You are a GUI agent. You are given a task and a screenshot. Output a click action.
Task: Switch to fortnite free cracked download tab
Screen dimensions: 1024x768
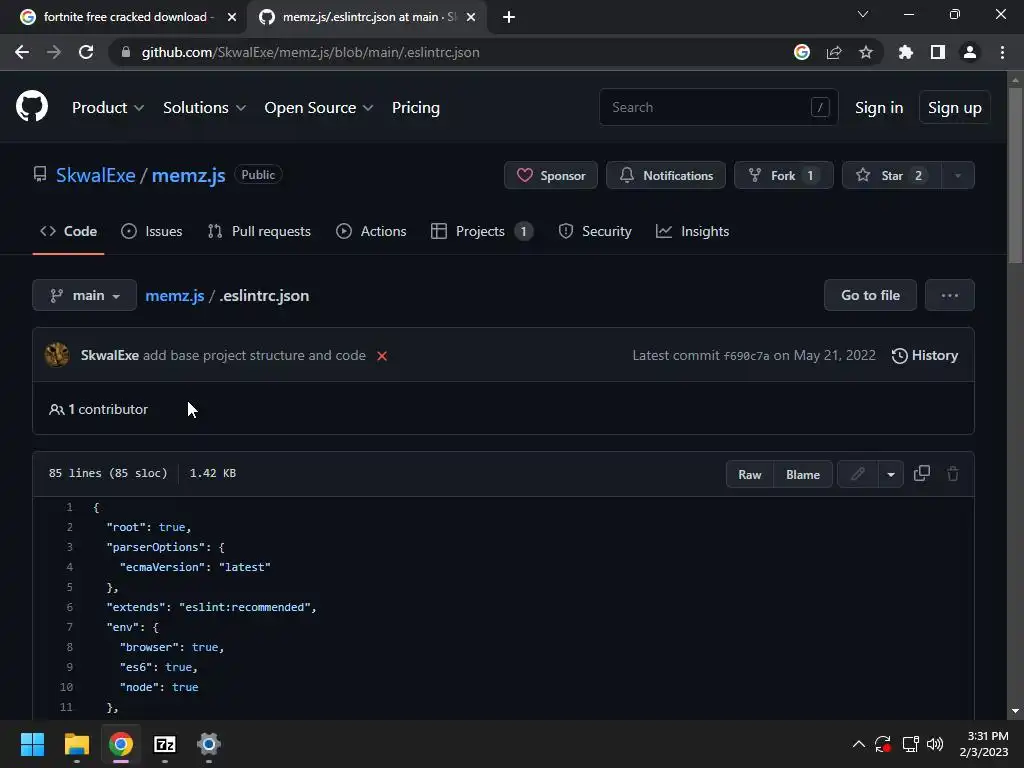click(124, 17)
